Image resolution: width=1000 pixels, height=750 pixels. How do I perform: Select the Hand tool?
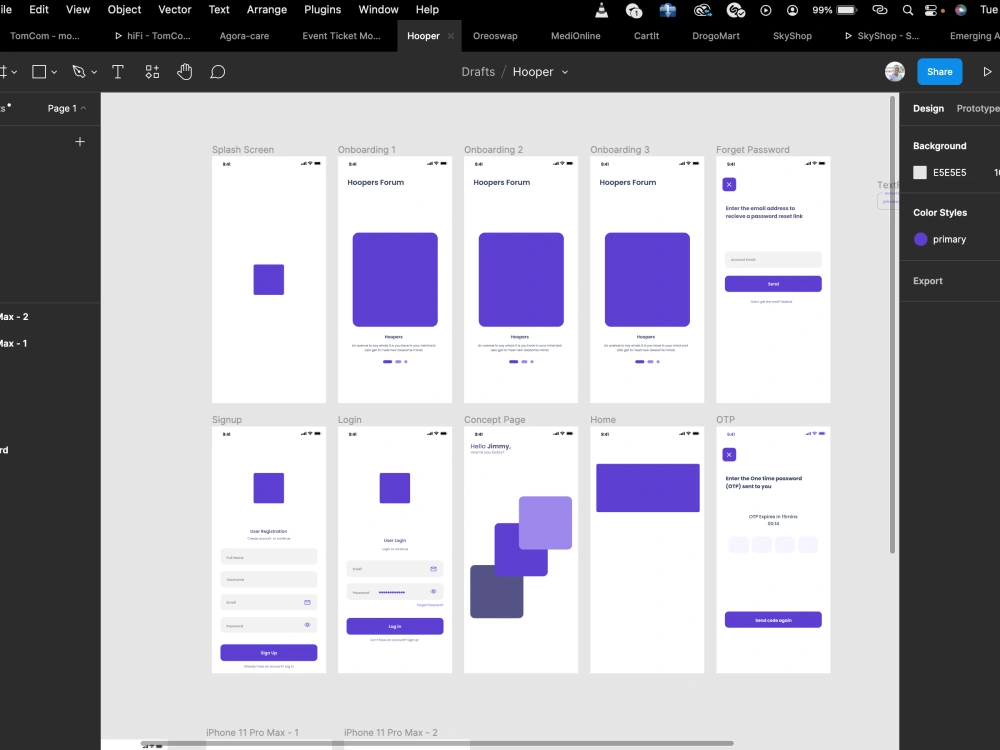184,72
